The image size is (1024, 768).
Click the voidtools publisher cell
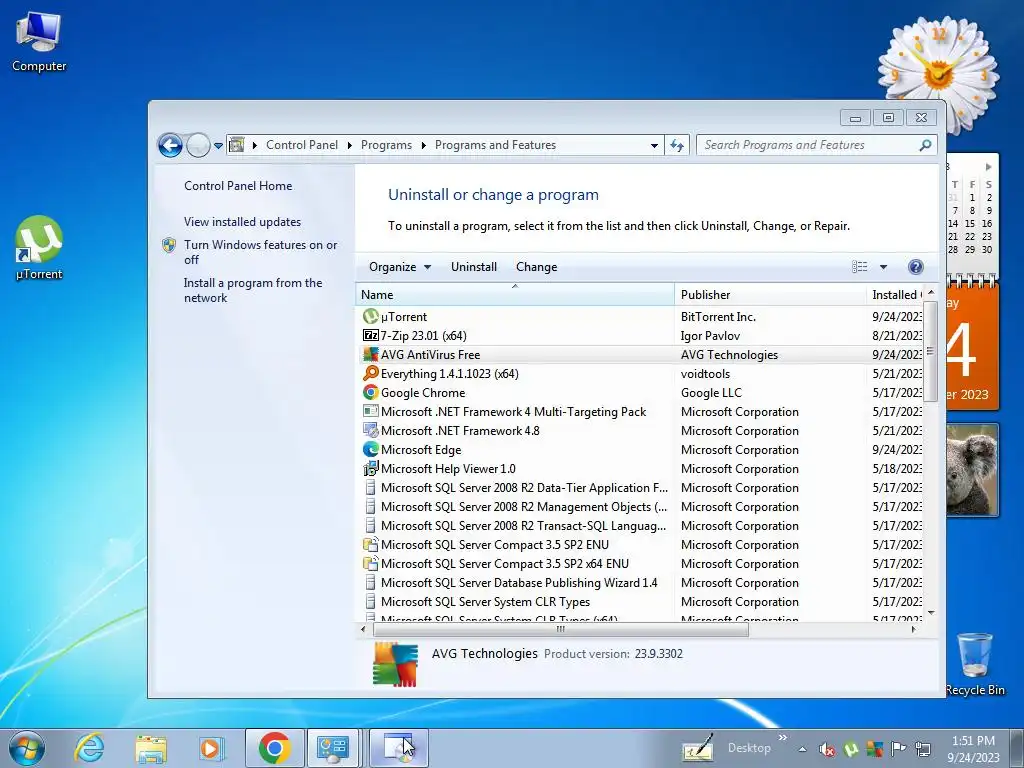705,374
